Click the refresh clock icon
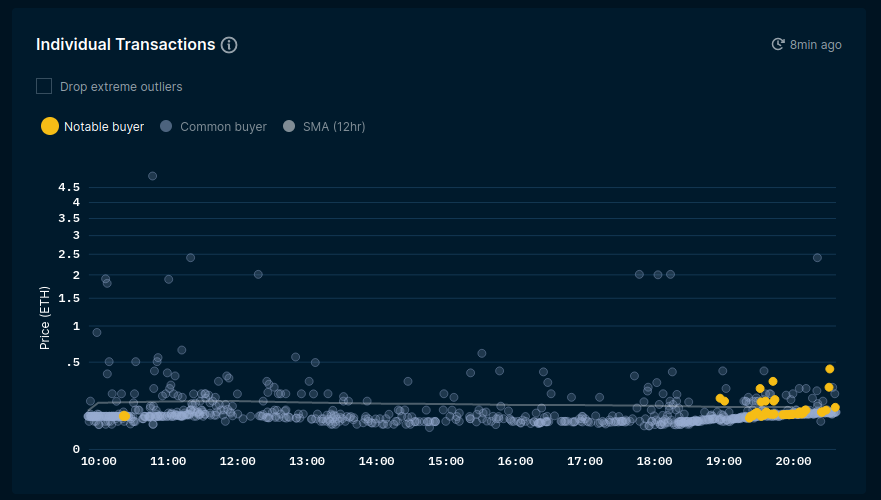Viewport: 881px width, 500px height. pos(778,44)
